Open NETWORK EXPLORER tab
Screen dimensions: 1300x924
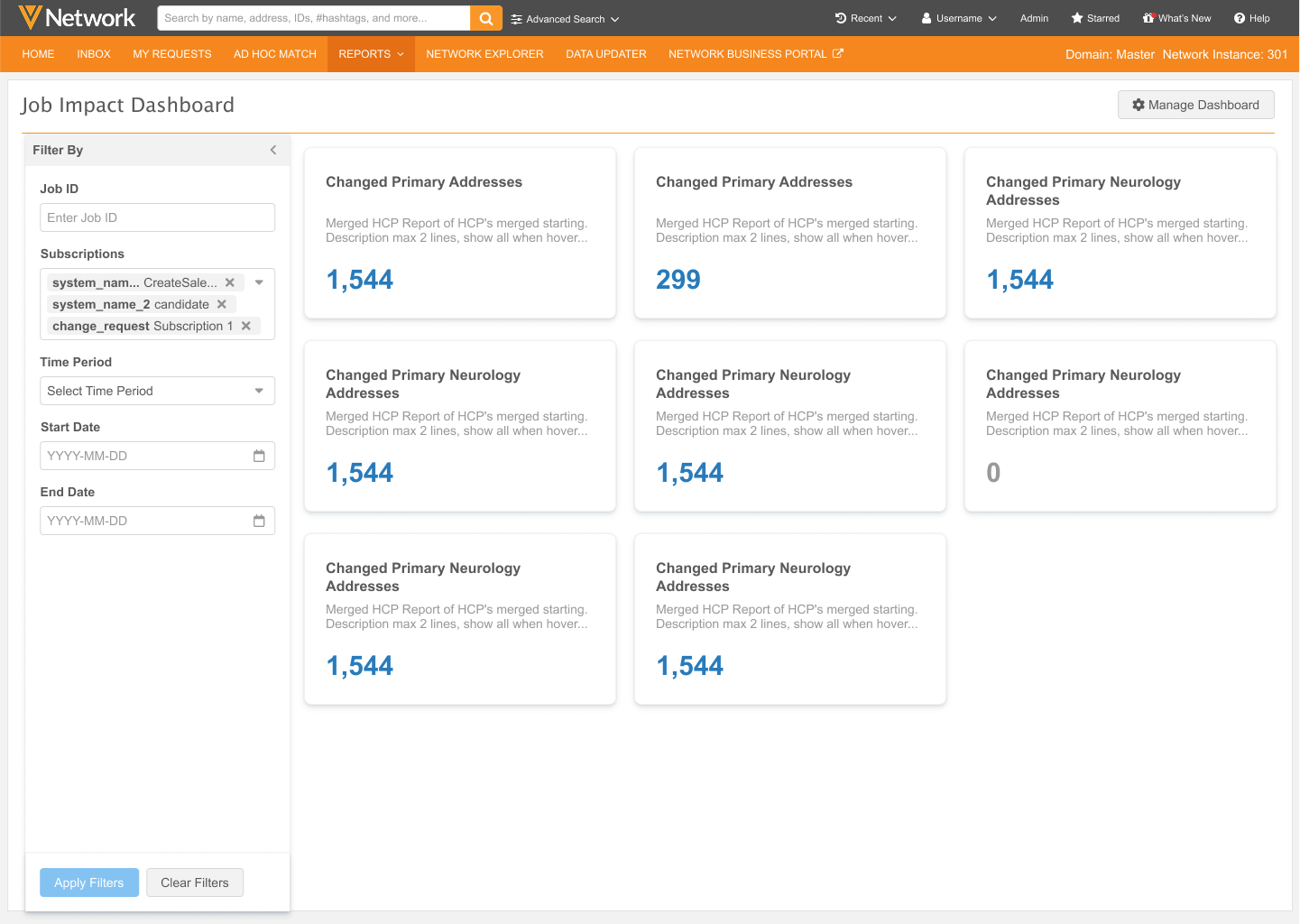(x=485, y=54)
